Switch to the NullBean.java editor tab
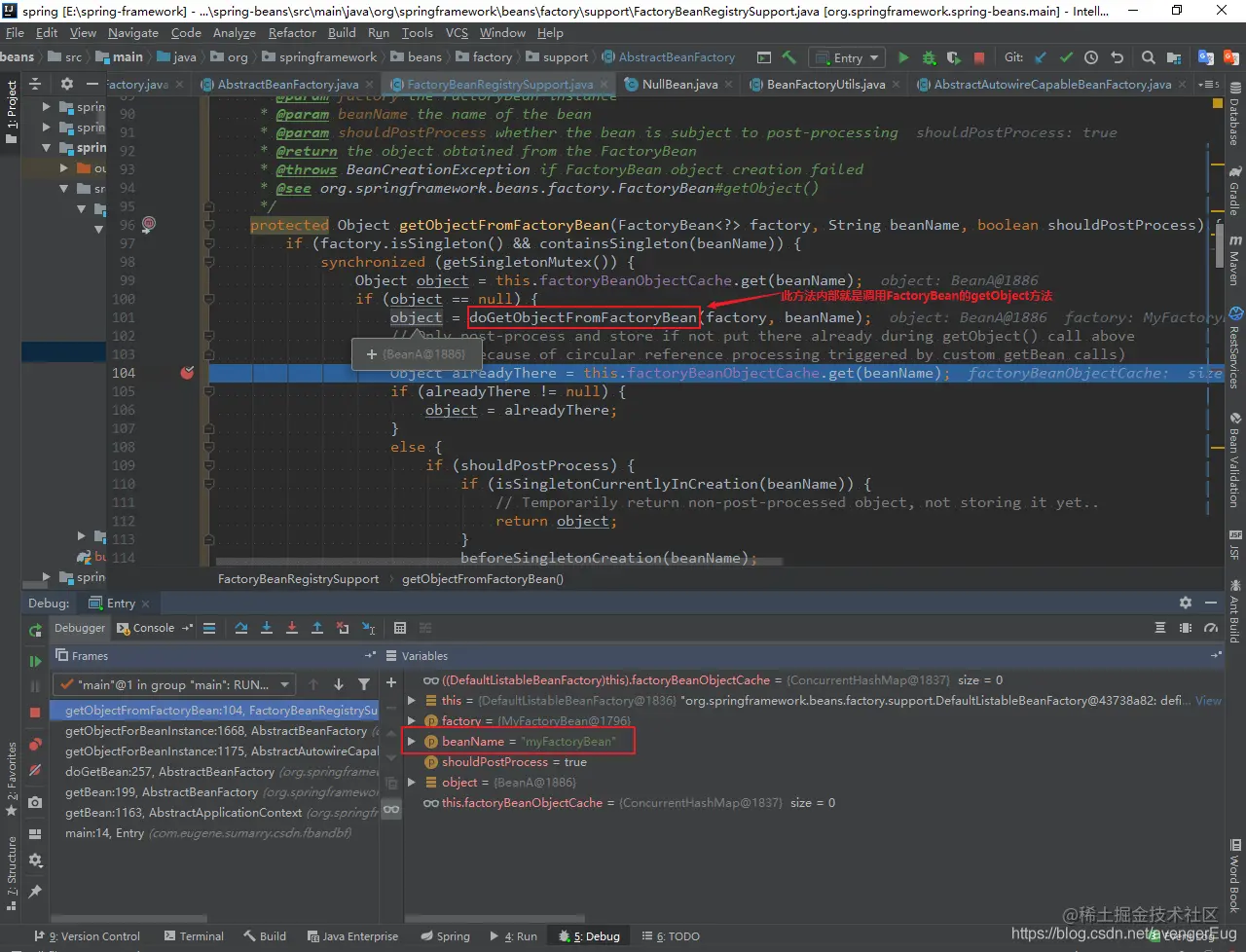 pos(678,85)
